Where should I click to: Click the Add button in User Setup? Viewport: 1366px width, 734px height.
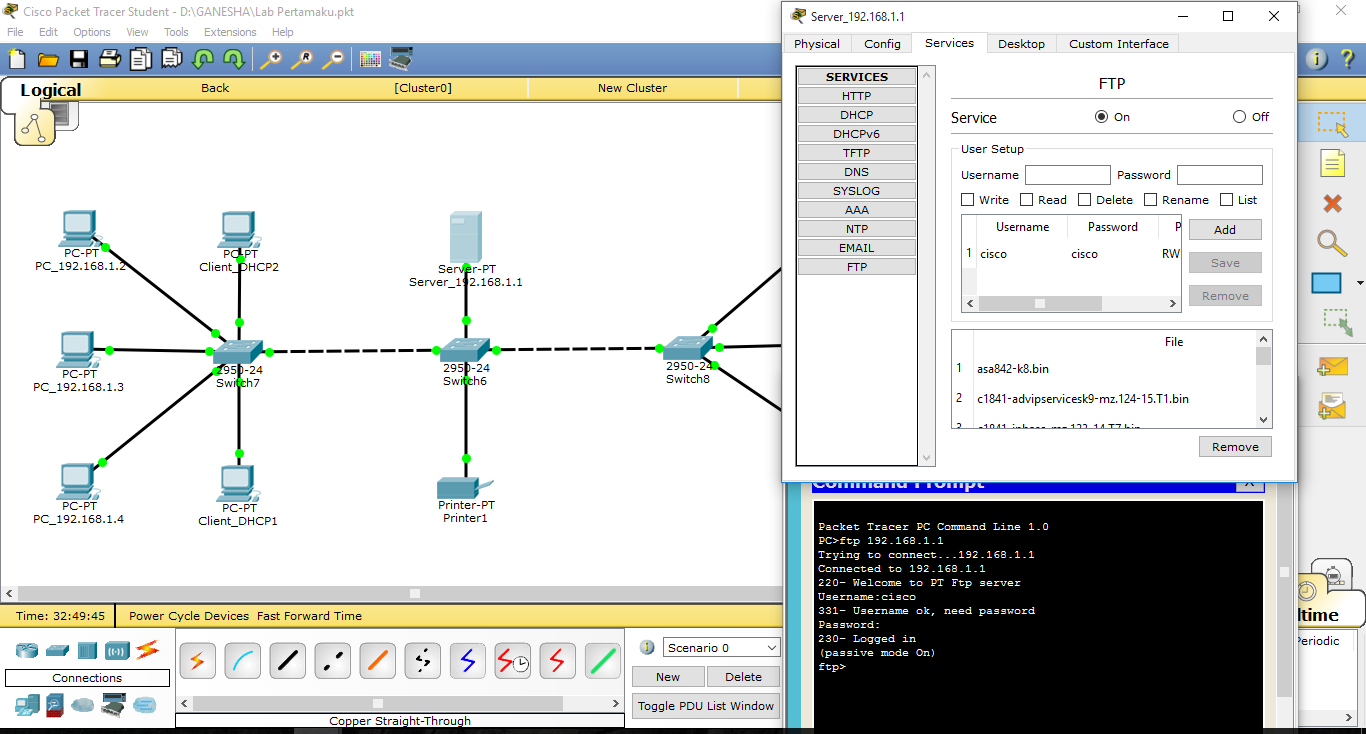click(1224, 229)
